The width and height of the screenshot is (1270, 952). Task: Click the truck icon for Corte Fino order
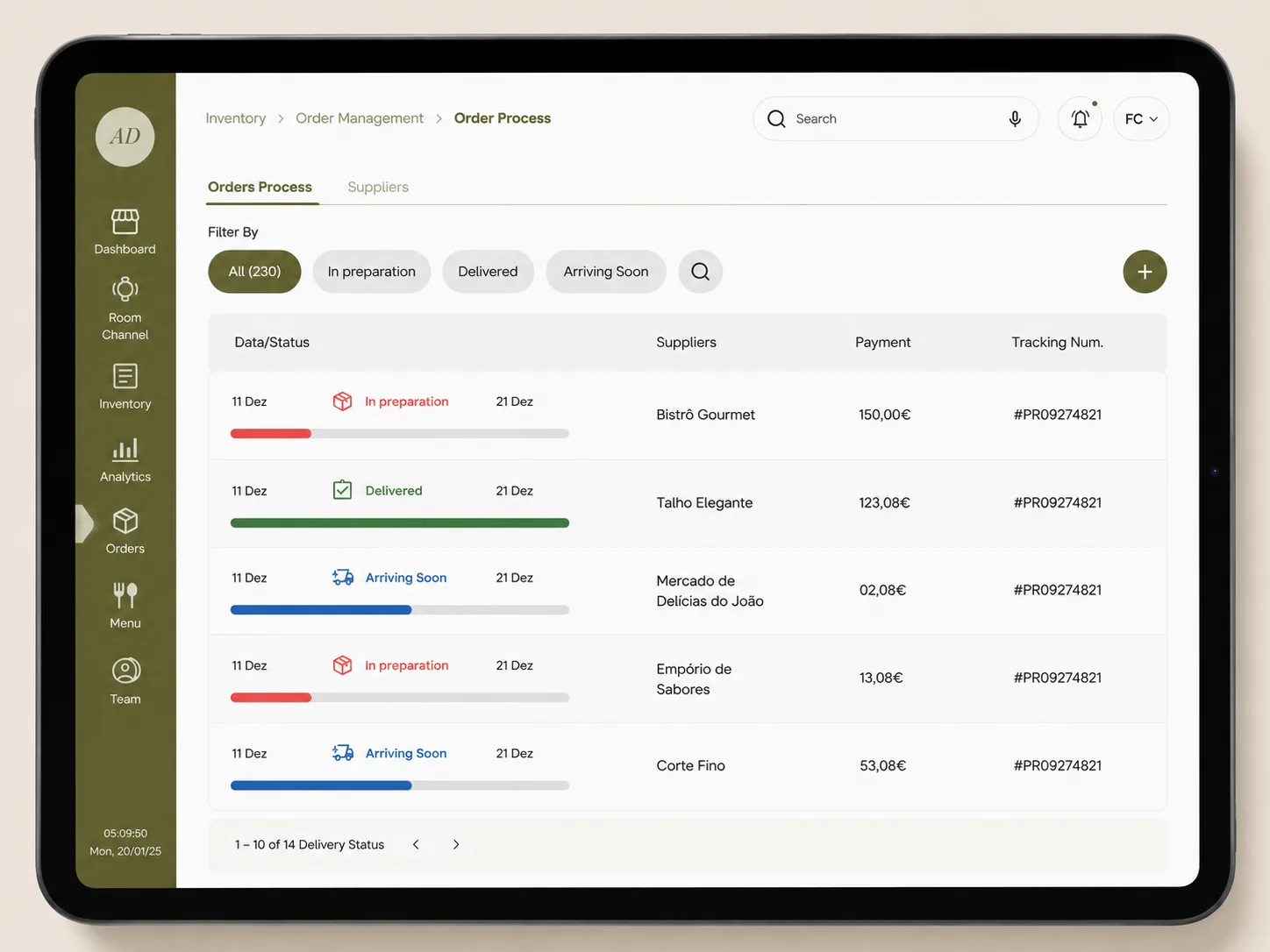tap(343, 753)
